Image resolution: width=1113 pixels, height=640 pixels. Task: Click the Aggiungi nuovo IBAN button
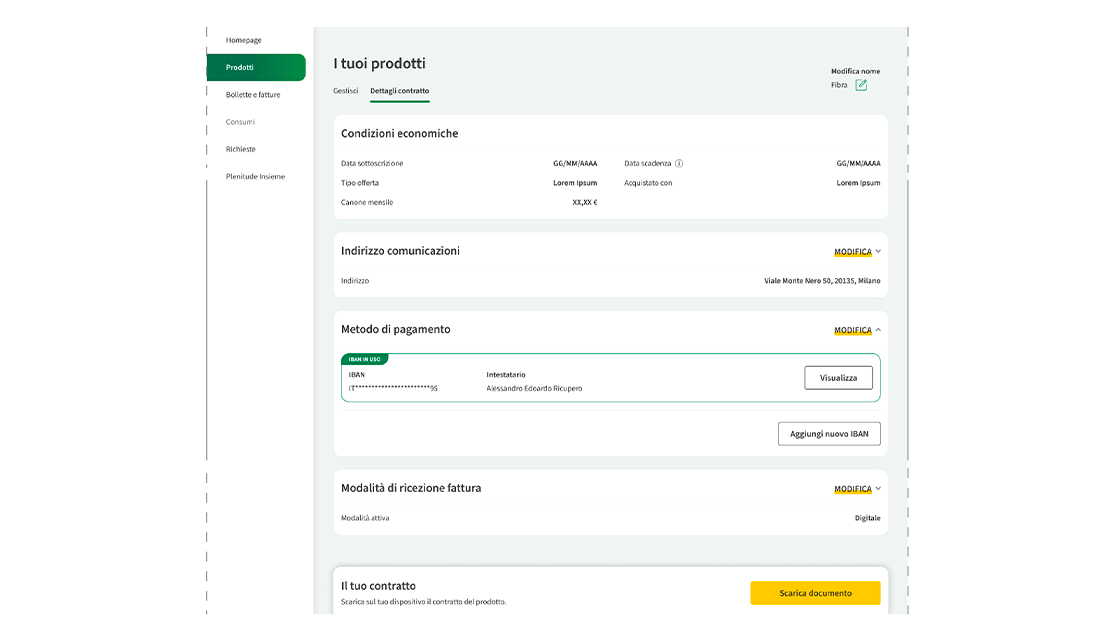(x=829, y=433)
